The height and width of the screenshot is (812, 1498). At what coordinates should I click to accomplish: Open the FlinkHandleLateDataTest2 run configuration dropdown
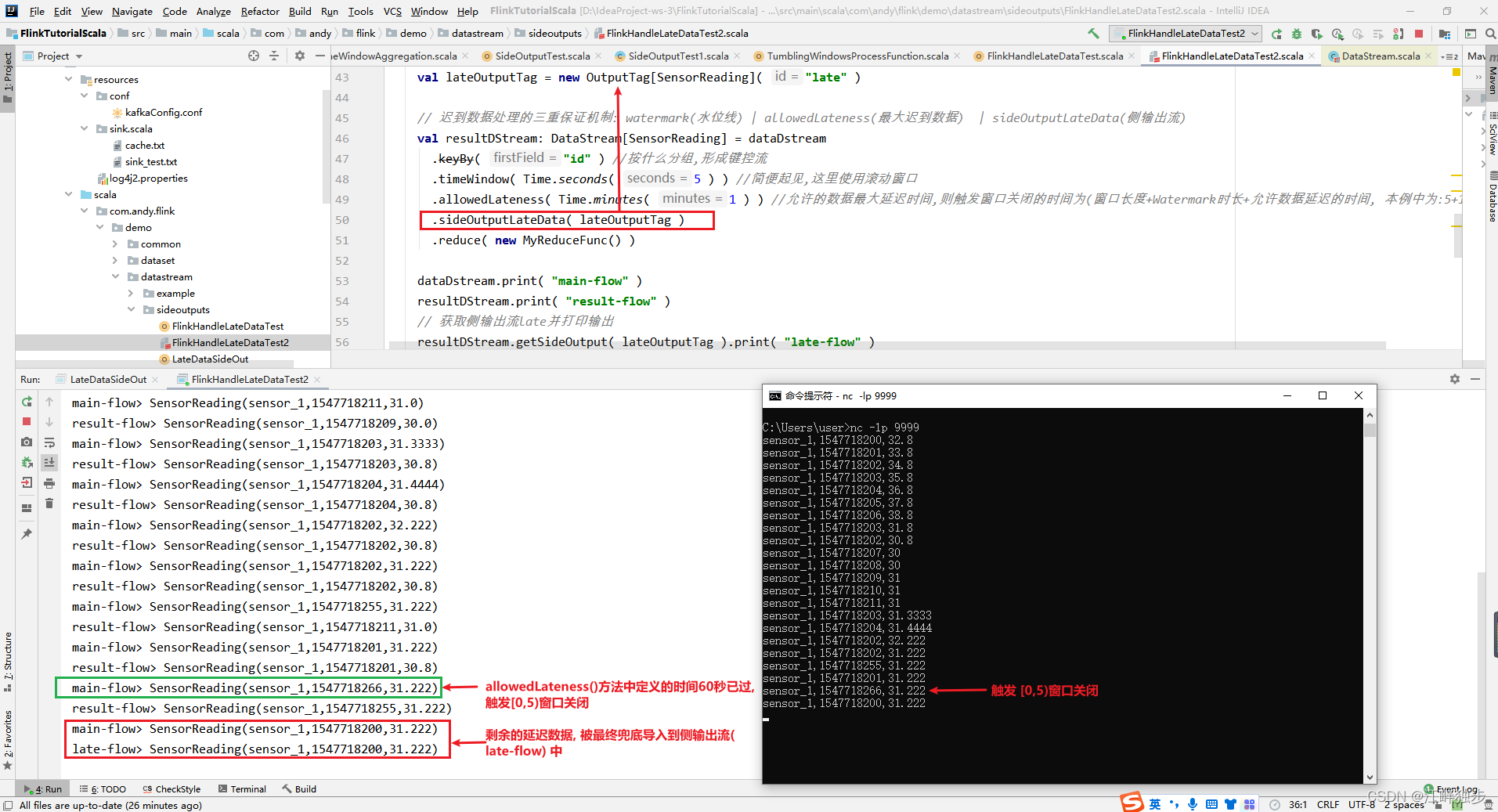[x=1185, y=34]
